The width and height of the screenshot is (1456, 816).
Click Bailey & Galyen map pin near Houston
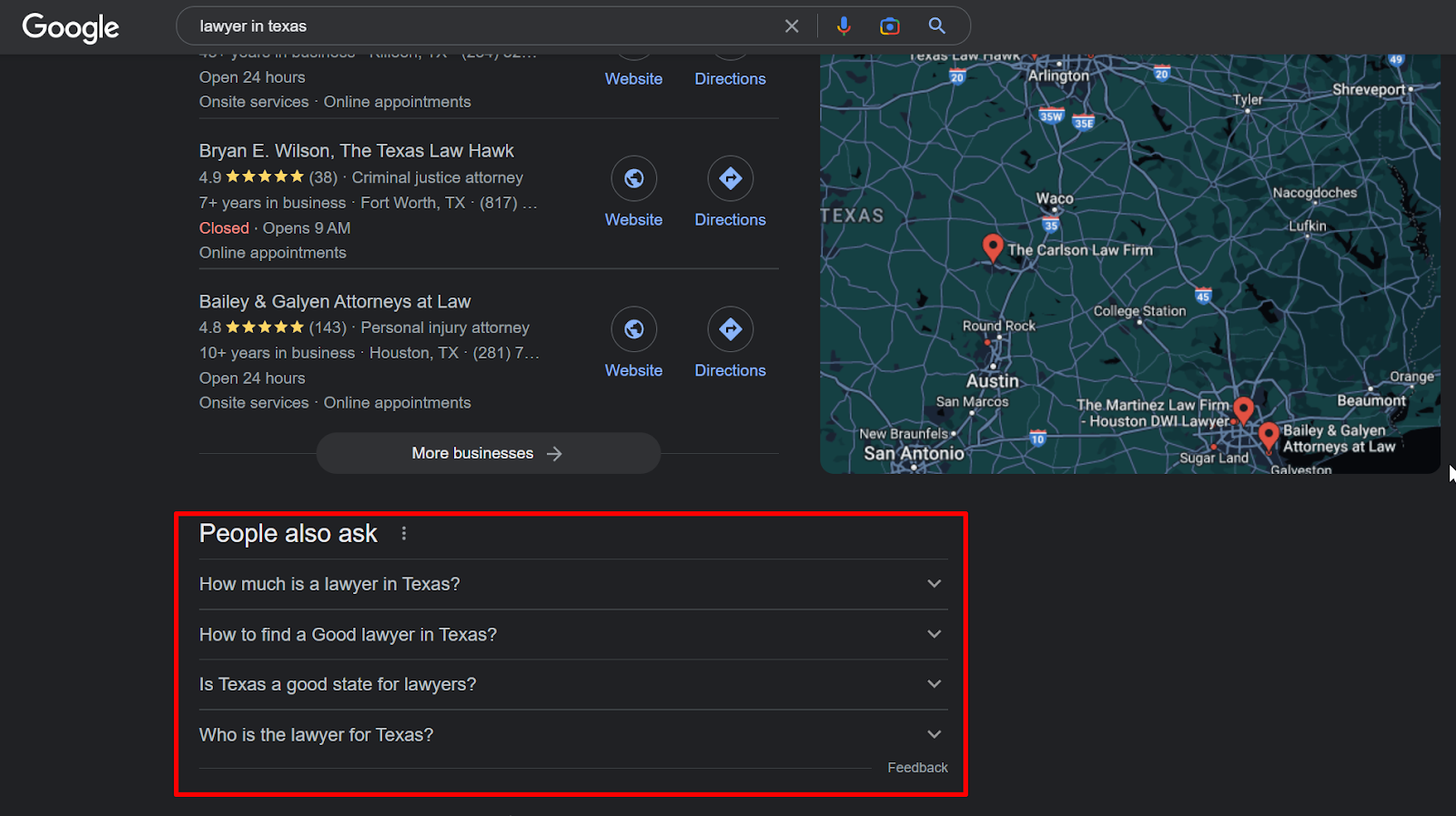point(1269,437)
